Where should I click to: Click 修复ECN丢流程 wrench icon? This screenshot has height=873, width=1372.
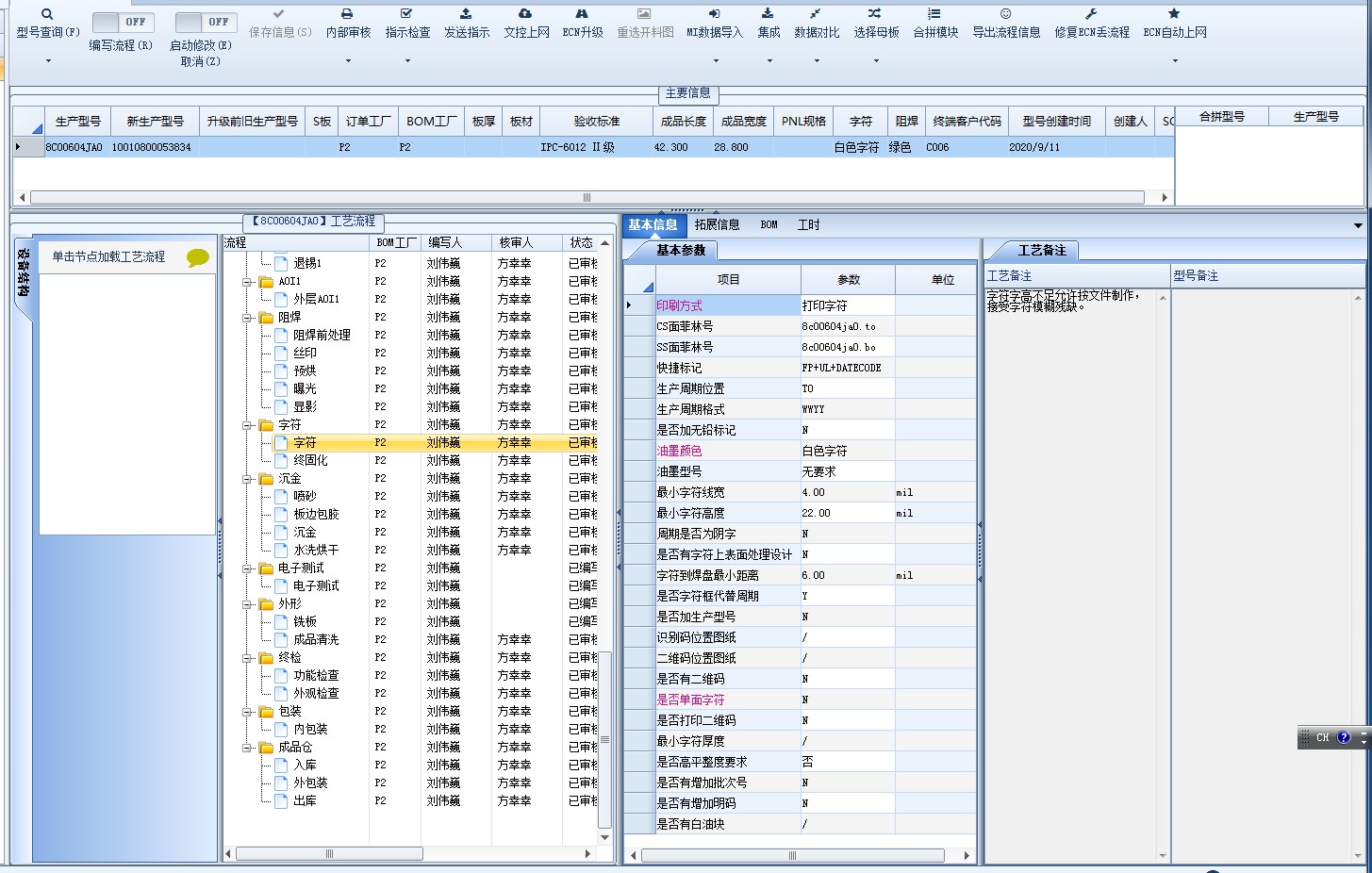tap(1091, 14)
